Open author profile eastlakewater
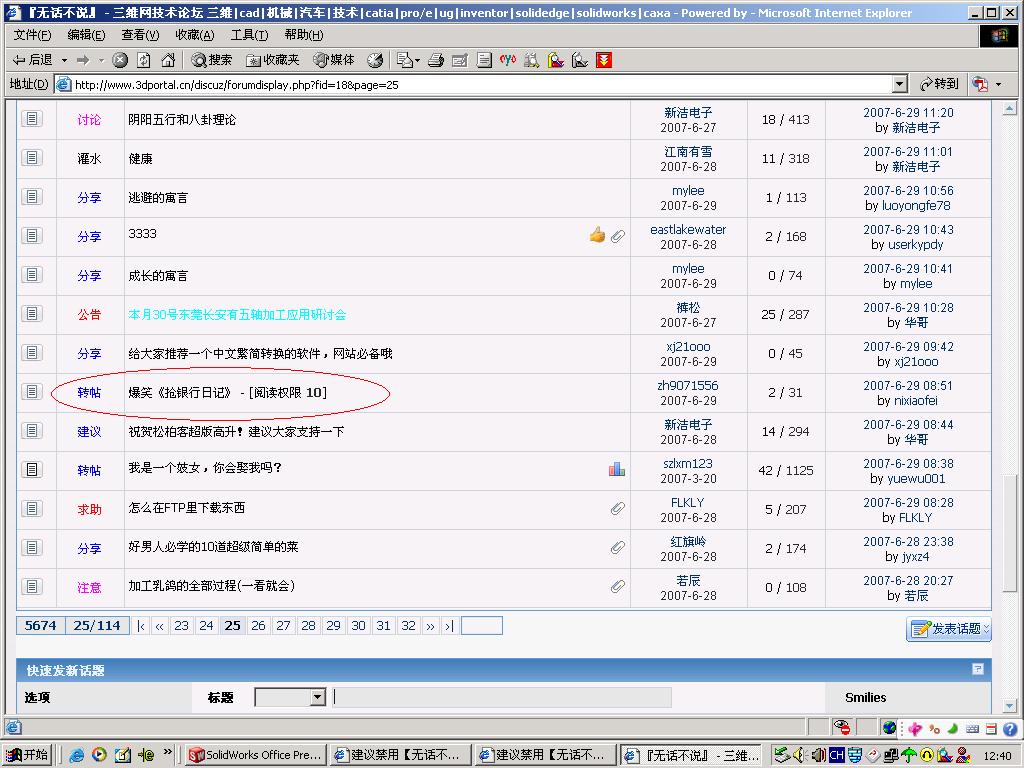 click(688, 229)
